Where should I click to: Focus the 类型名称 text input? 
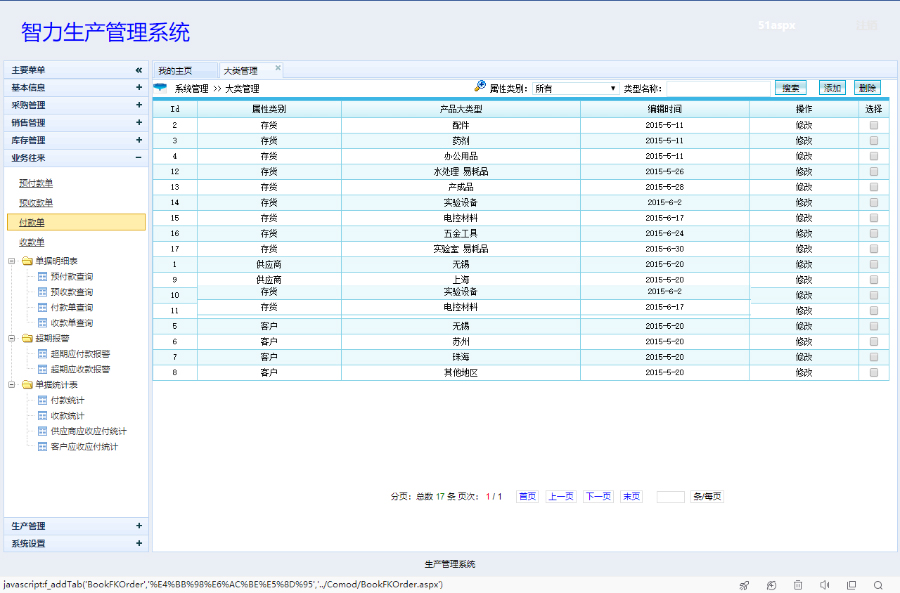click(718, 88)
